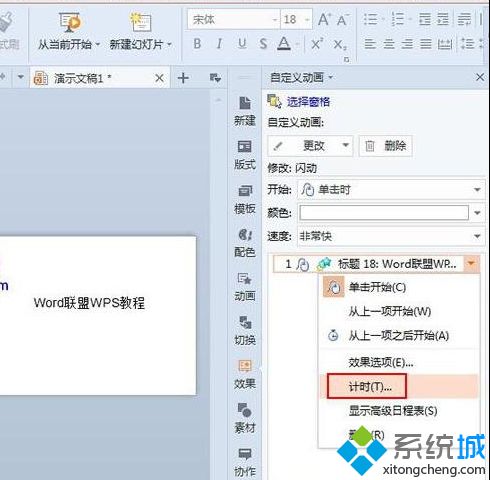This screenshot has width=490, height=480.
Task: Toggle Underline text formatting
Action: click(242, 44)
